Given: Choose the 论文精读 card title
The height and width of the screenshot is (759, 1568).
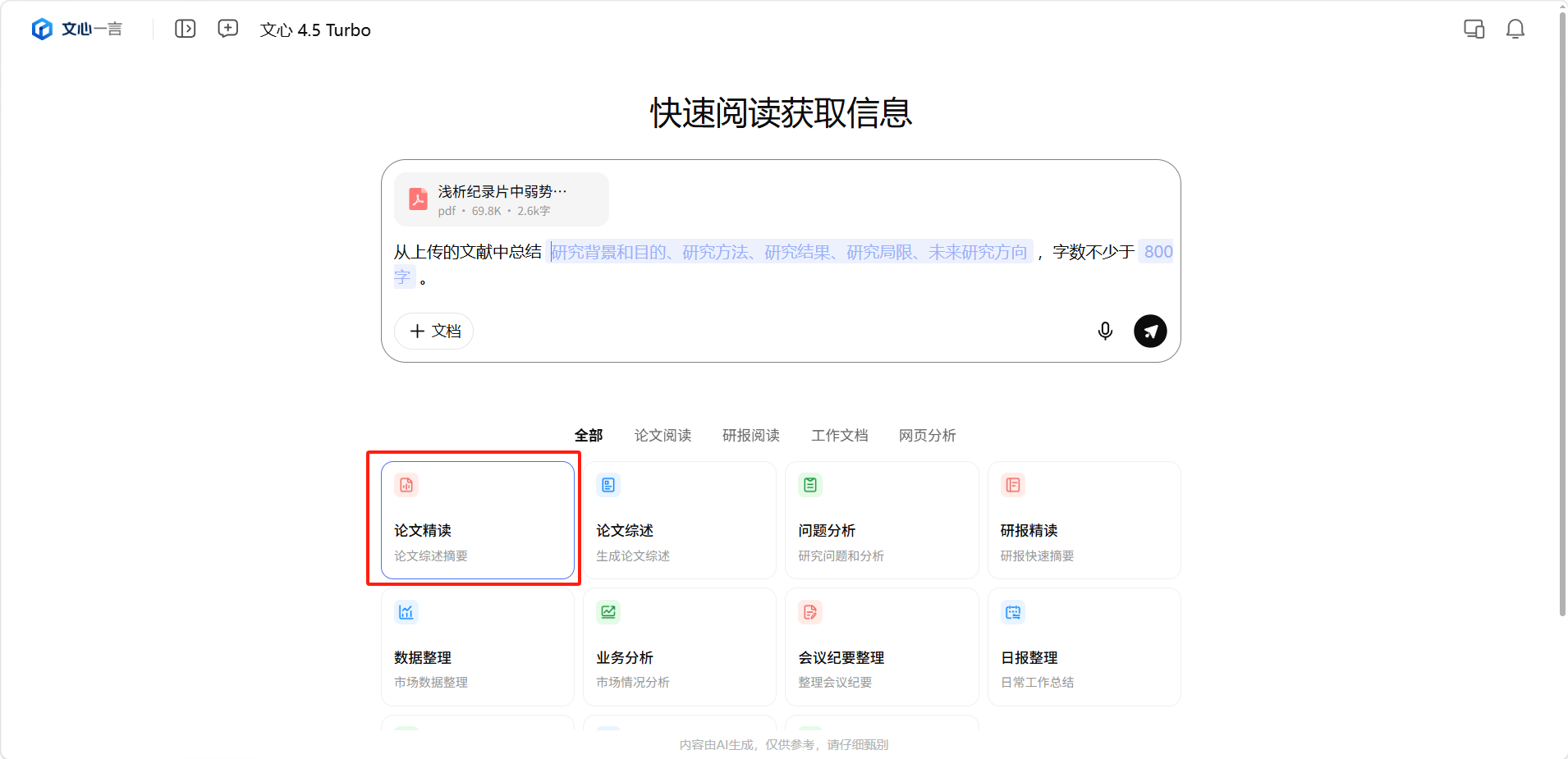Looking at the screenshot, I should point(423,531).
